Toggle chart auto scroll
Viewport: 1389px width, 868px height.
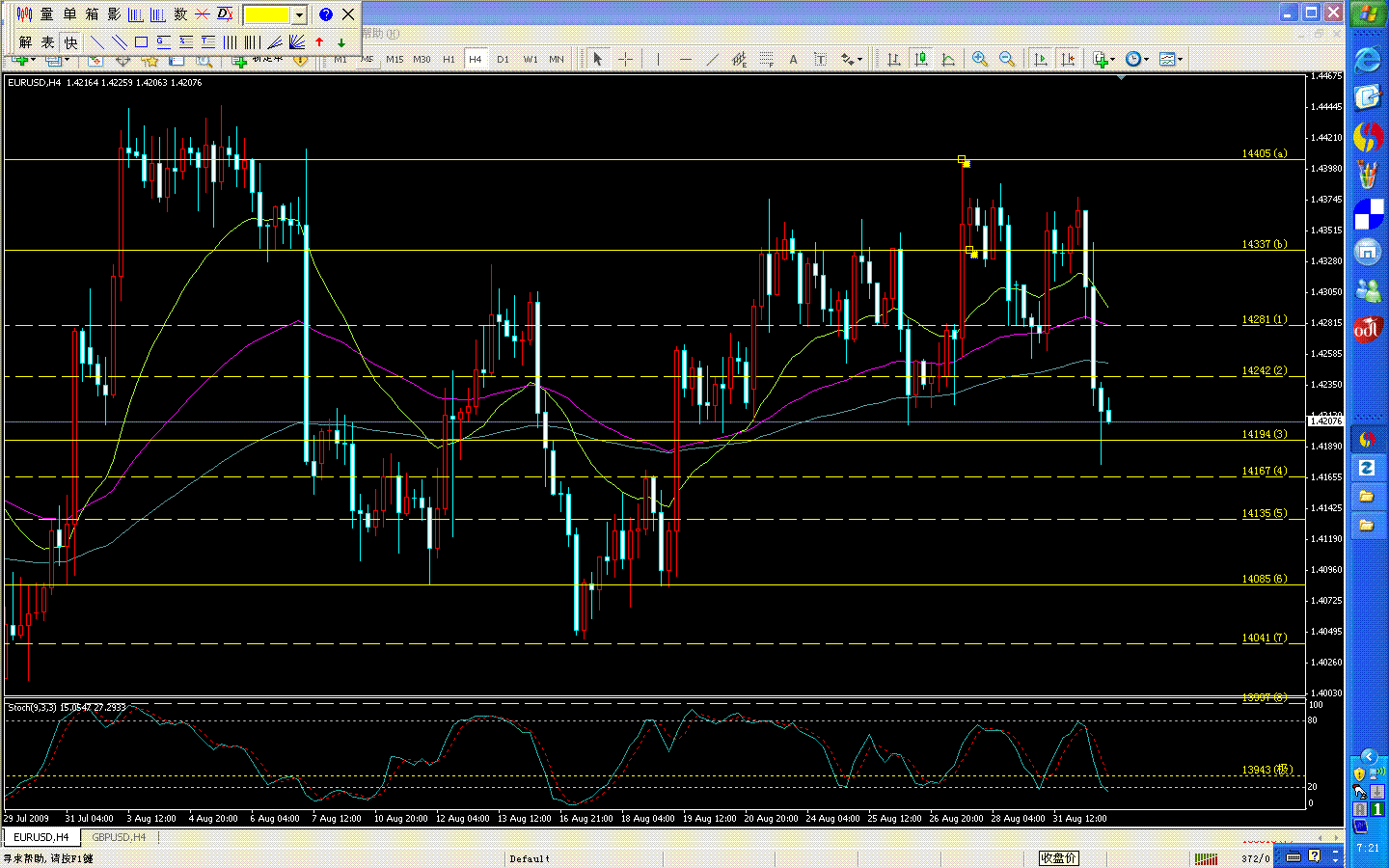(1040, 59)
